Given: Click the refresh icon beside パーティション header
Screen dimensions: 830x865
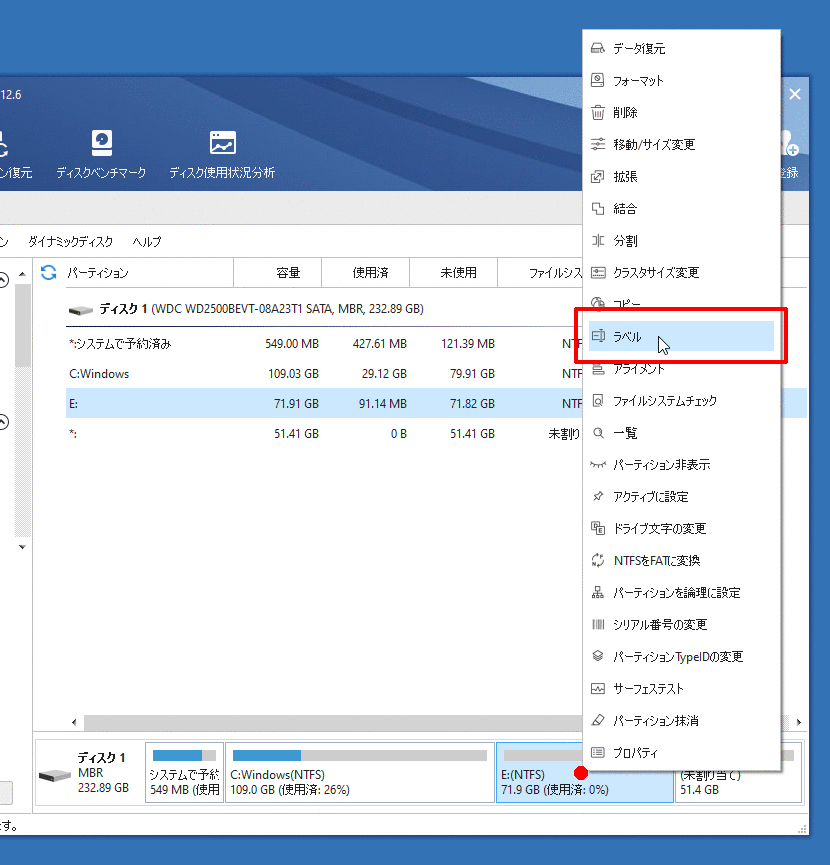Looking at the screenshot, I should click(x=48, y=272).
